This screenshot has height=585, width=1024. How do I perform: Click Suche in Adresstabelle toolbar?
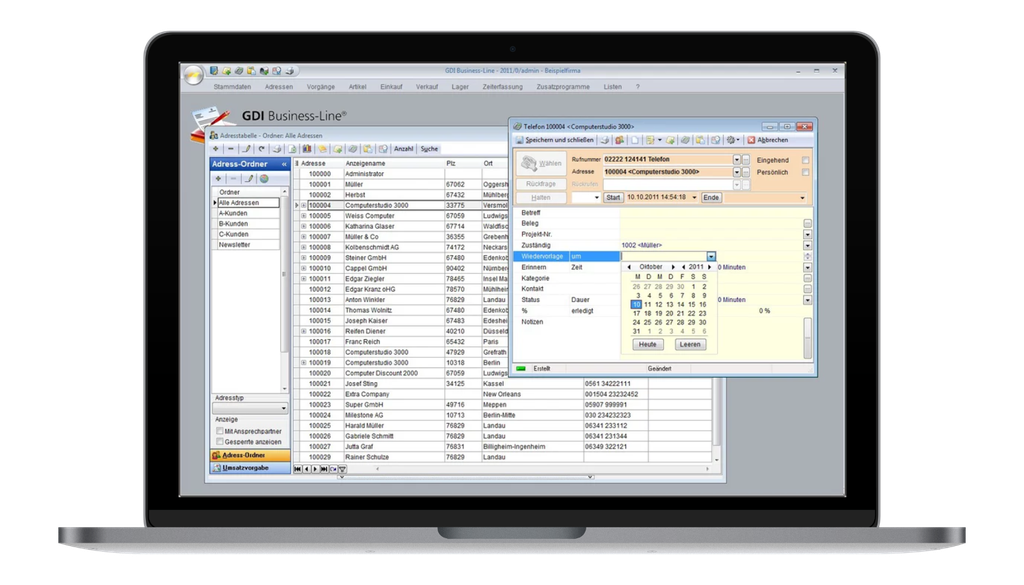(x=429, y=149)
